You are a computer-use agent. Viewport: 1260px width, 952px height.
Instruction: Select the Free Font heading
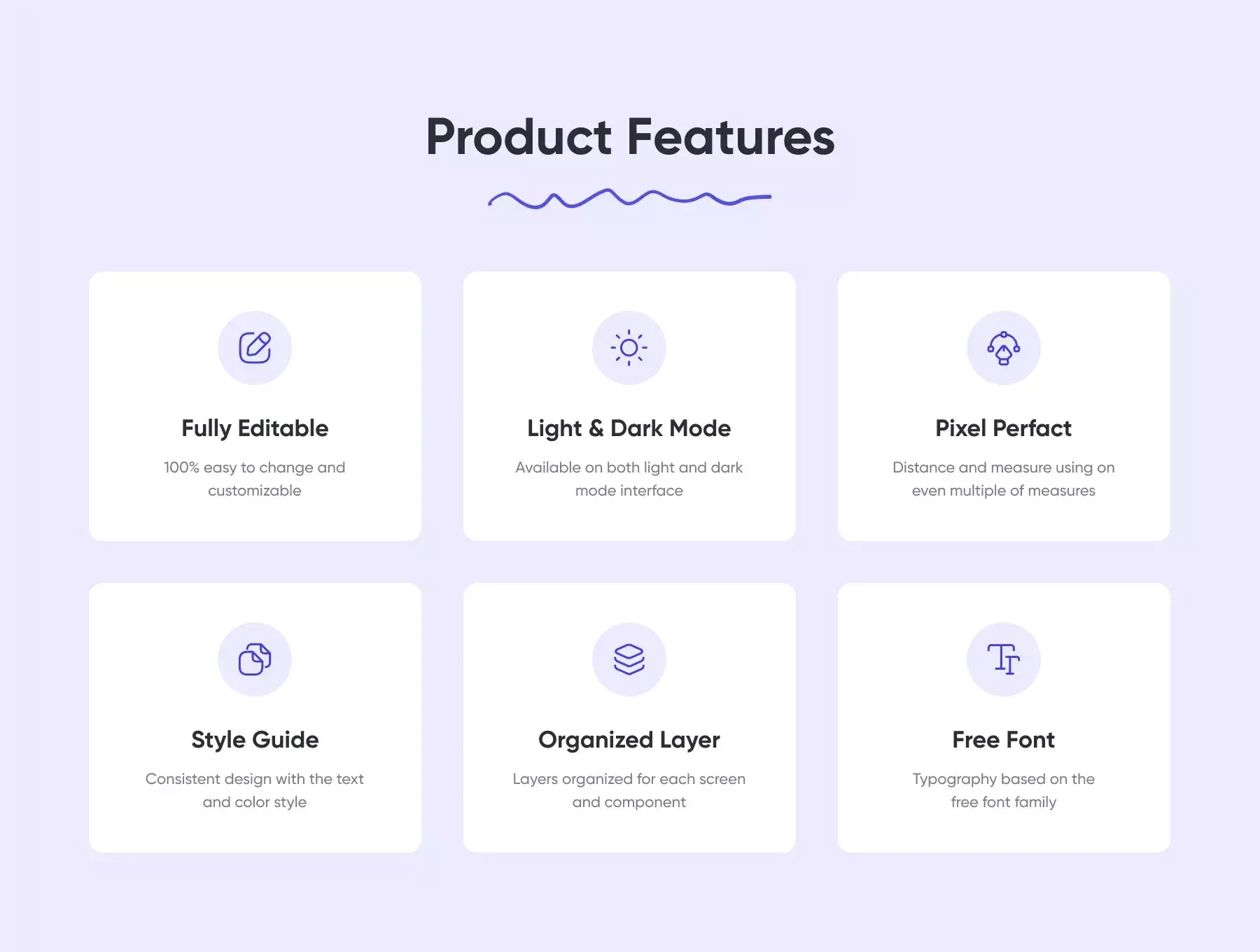[x=1003, y=739]
